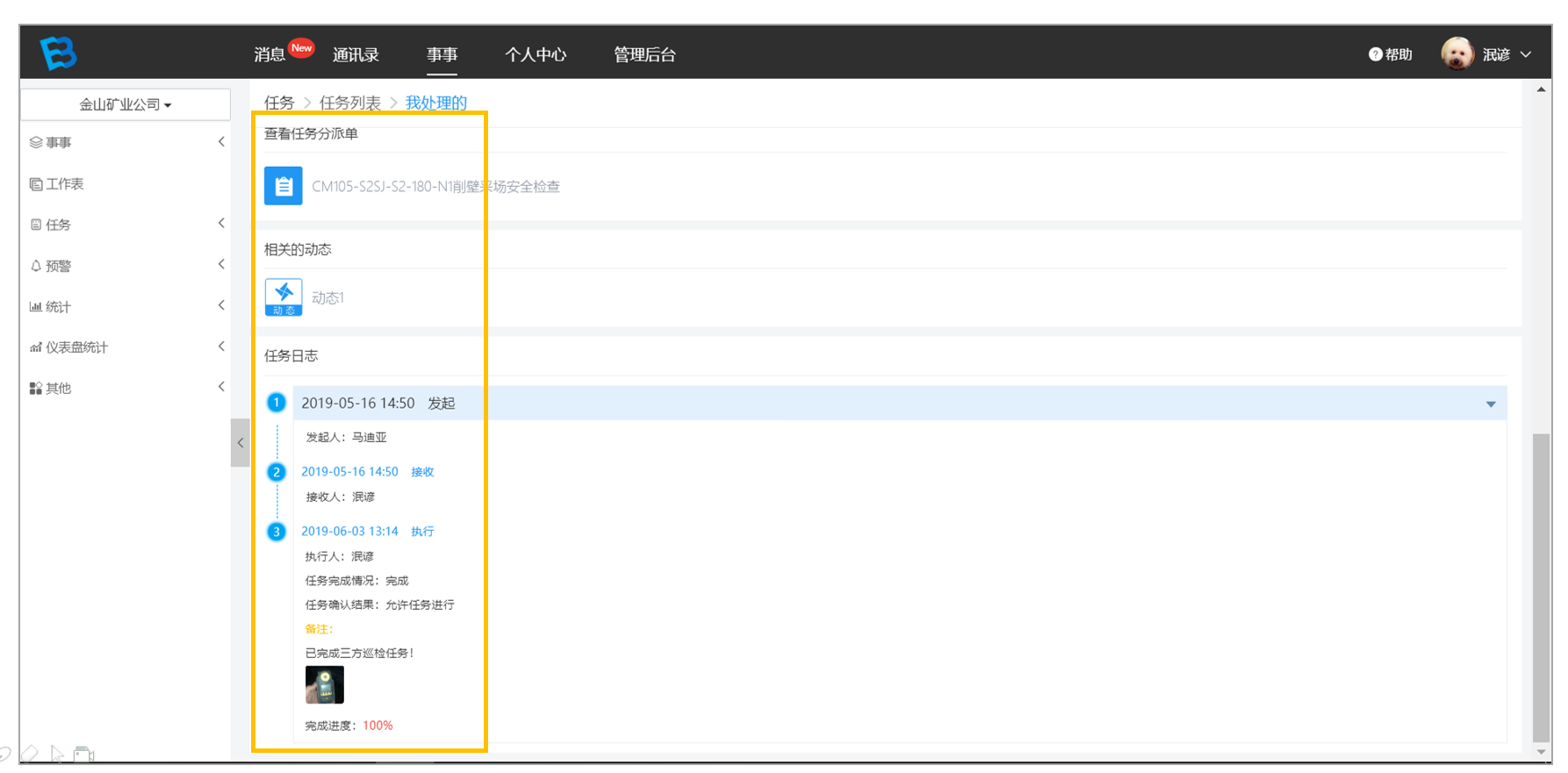The width and height of the screenshot is (1568, 773).
Task: Click the 动态 pinwheel icon
Action: [x=284, y=297]
